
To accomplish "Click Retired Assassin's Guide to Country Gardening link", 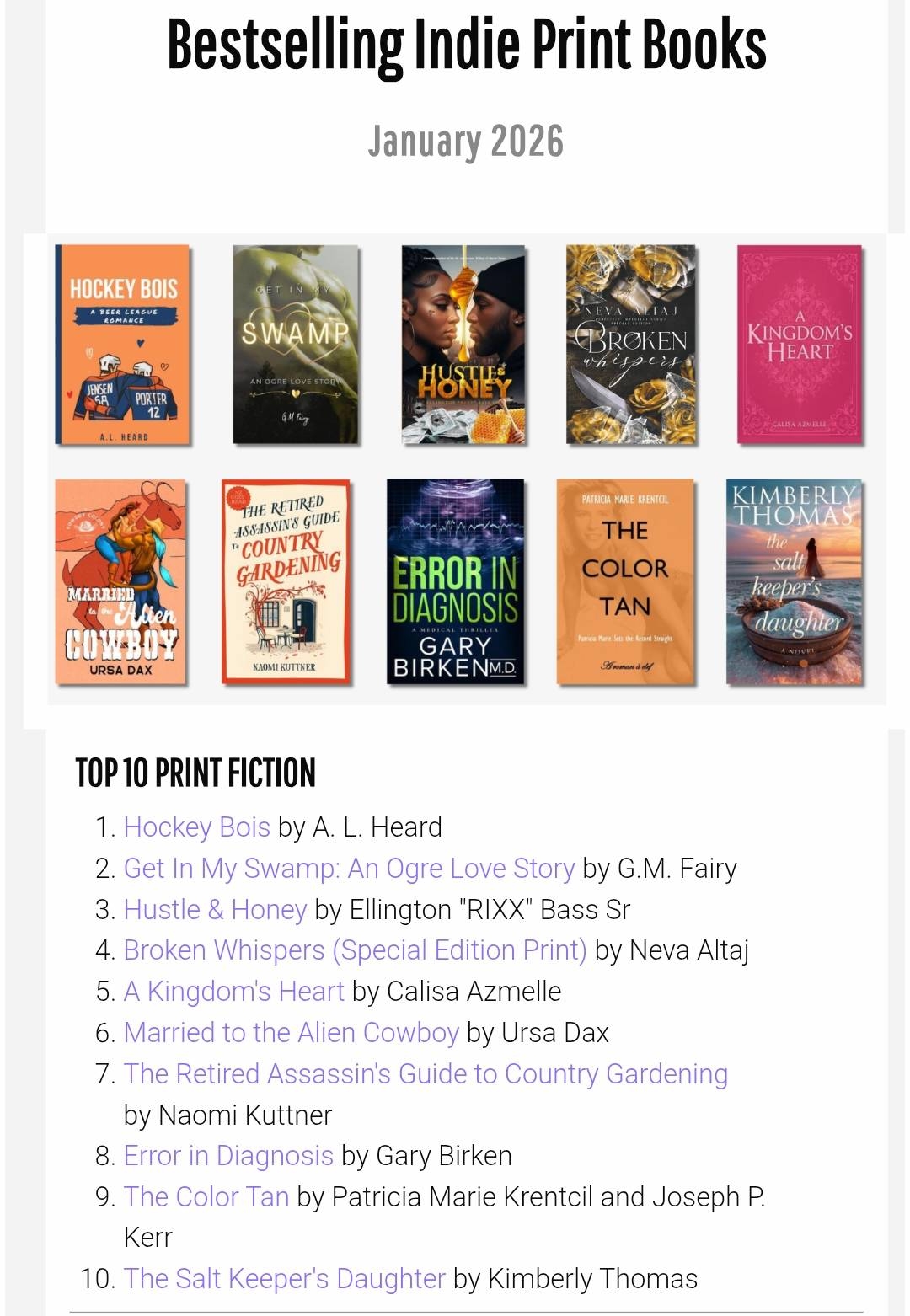I will point(426,1074).
